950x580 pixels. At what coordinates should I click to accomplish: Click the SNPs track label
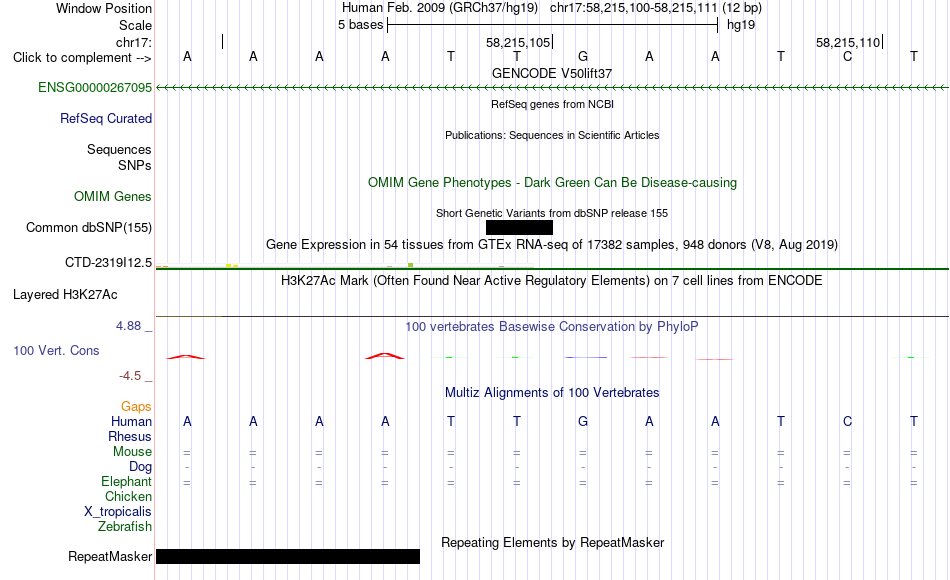click(135, 165)
